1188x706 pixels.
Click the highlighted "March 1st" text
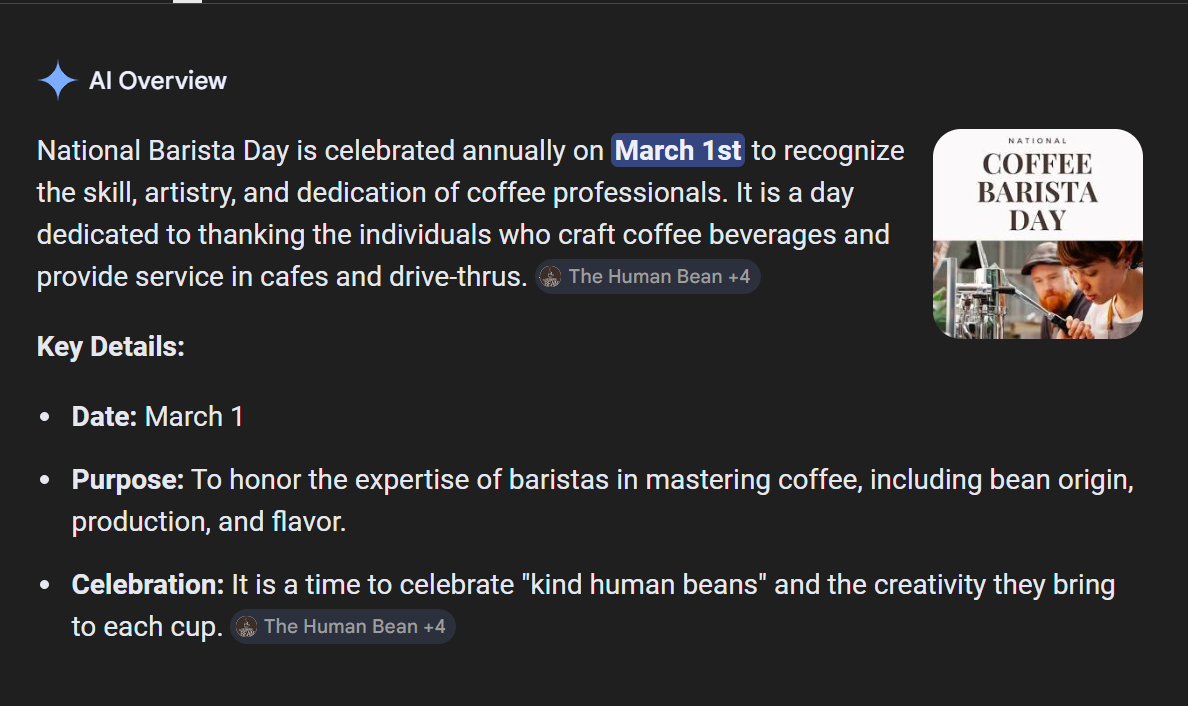678,151
